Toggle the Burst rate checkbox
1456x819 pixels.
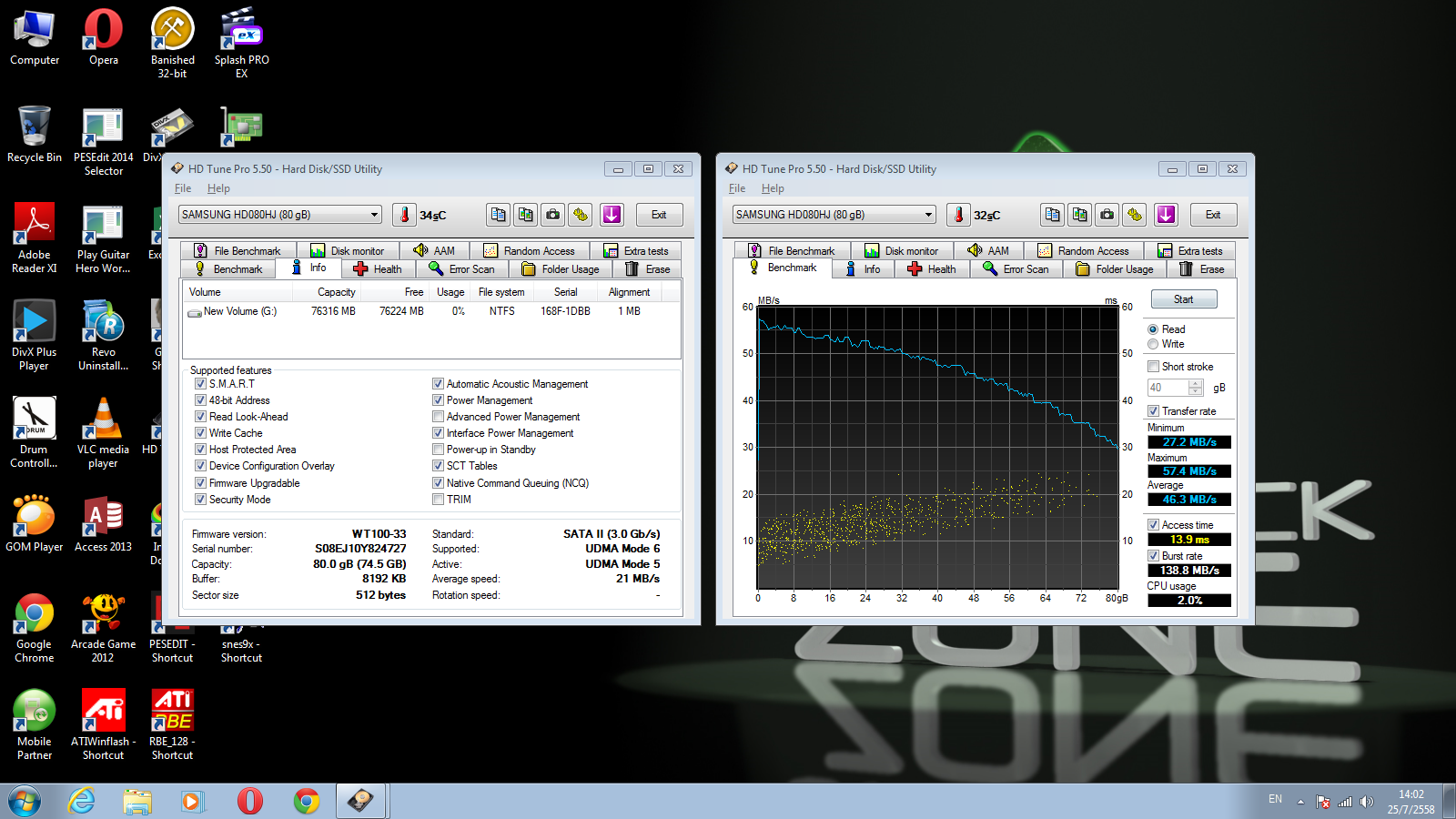(1153, 556)
